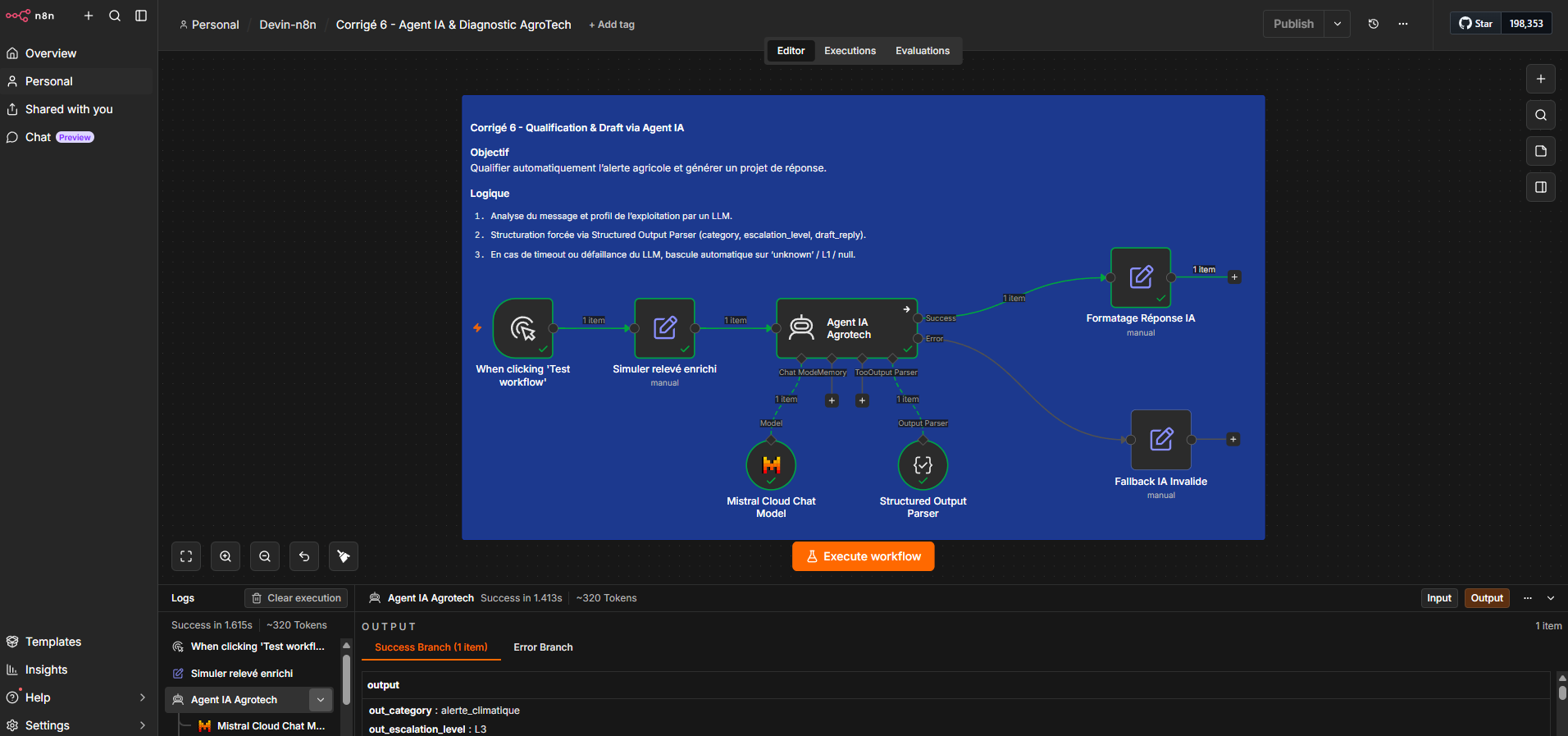Add a Memory sub-node to the agent
The height and width of the screenshot is (736, 1568).
(832, 400)
